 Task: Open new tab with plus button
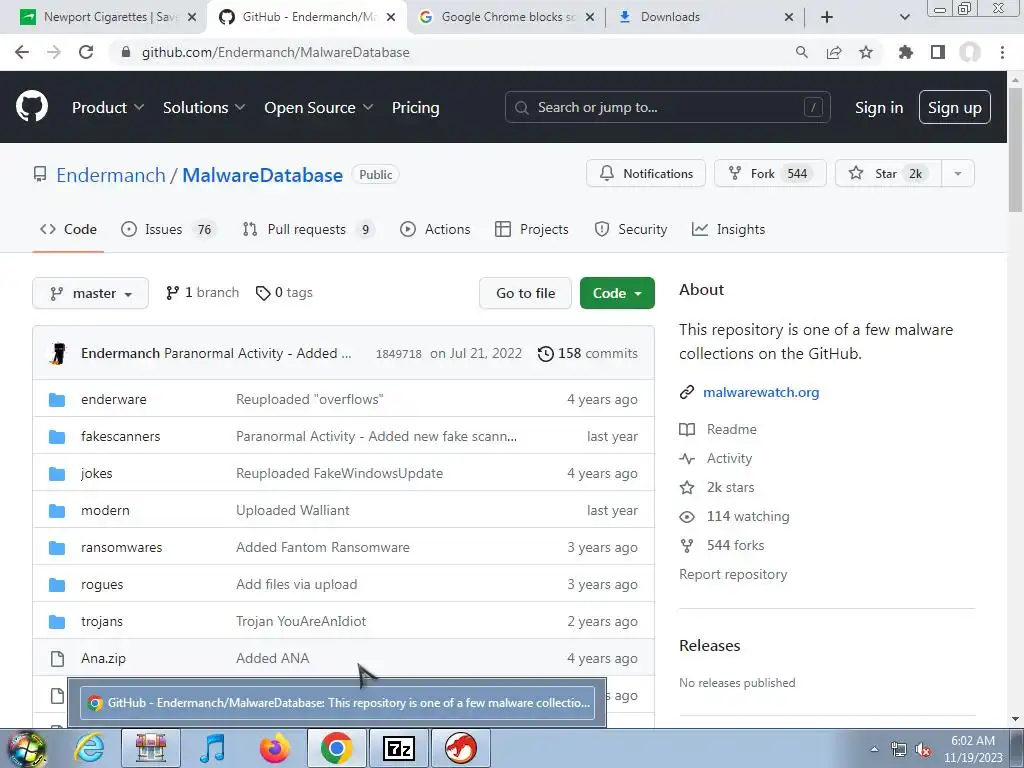(827, 17)
